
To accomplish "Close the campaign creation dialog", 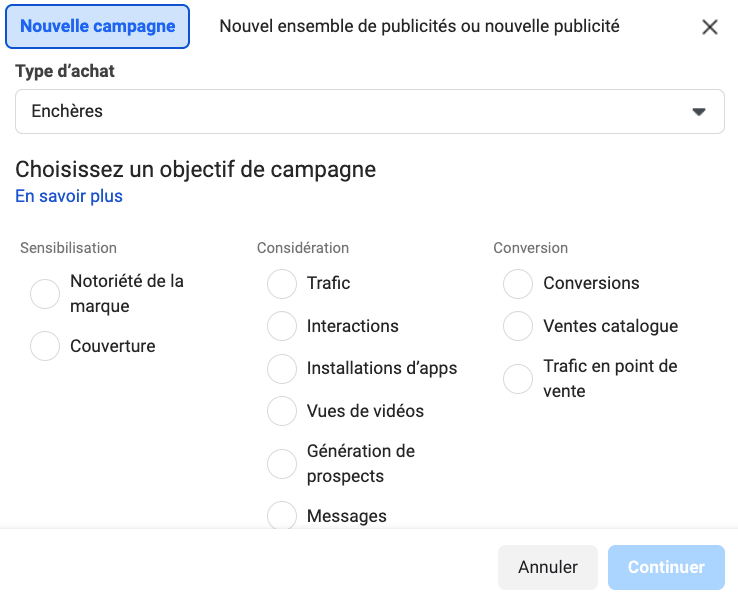I will coord(710,27).
